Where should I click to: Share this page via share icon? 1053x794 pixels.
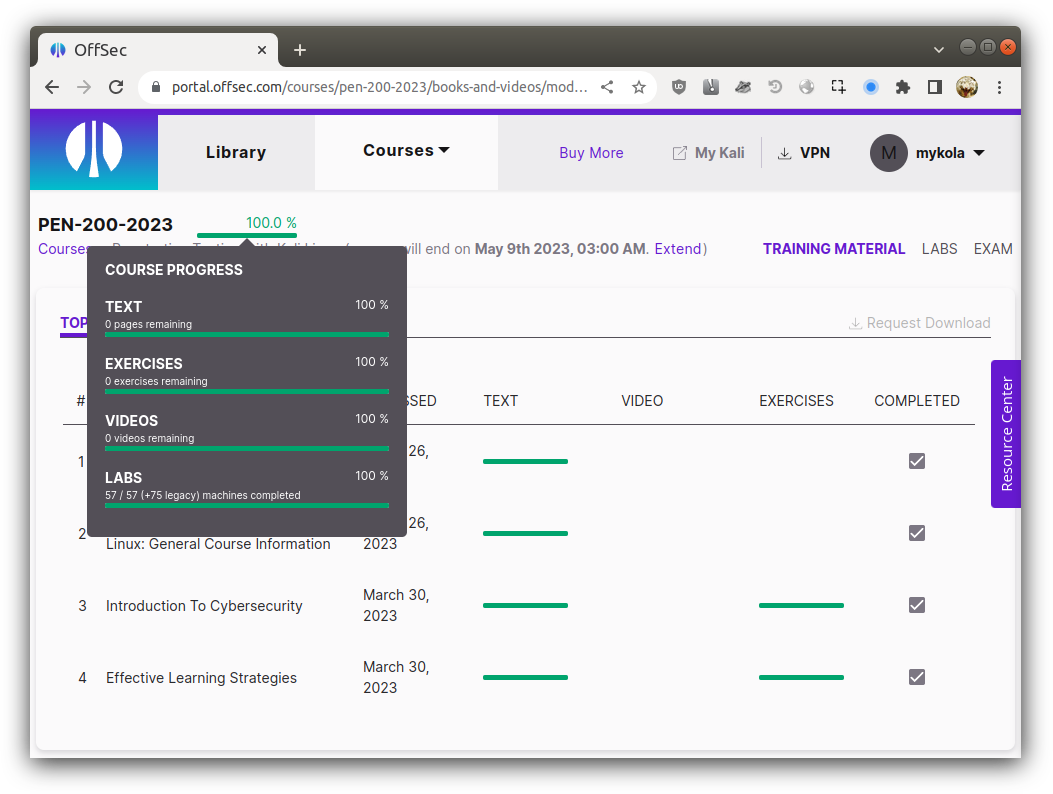[607, 87]
